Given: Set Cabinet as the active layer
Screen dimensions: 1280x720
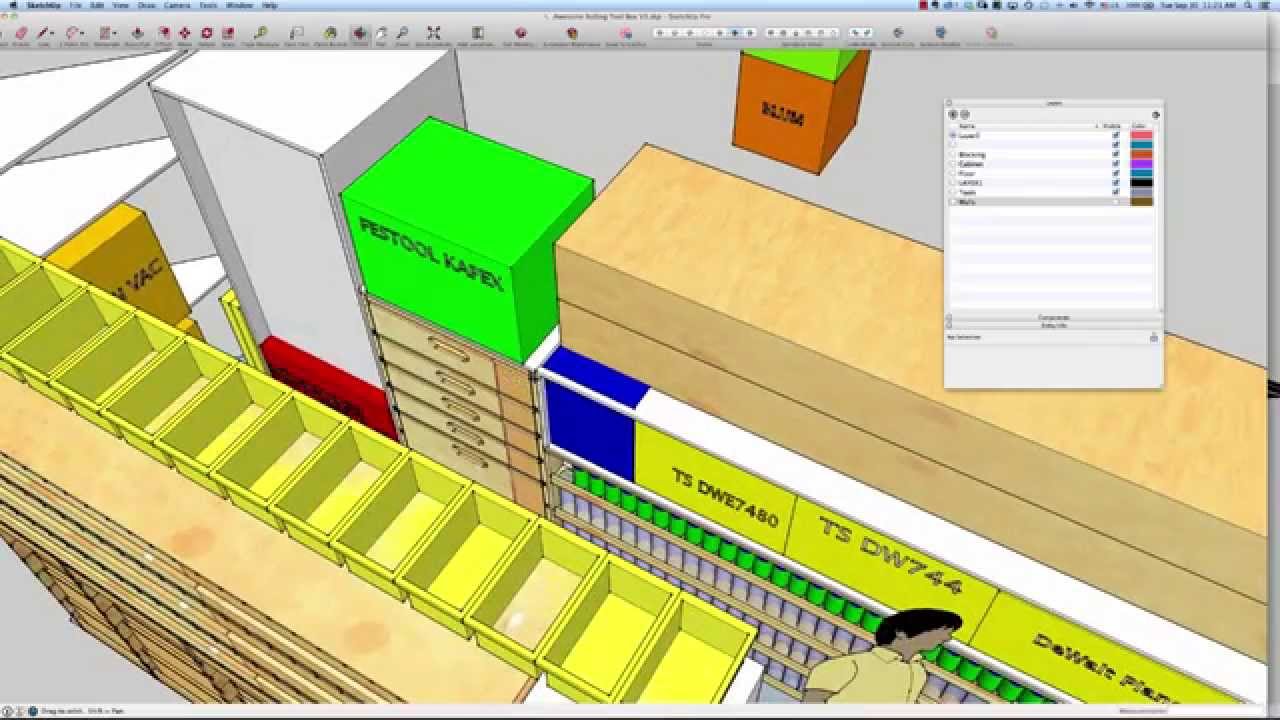Looking at the screenshot, I should tap(953, 164).
